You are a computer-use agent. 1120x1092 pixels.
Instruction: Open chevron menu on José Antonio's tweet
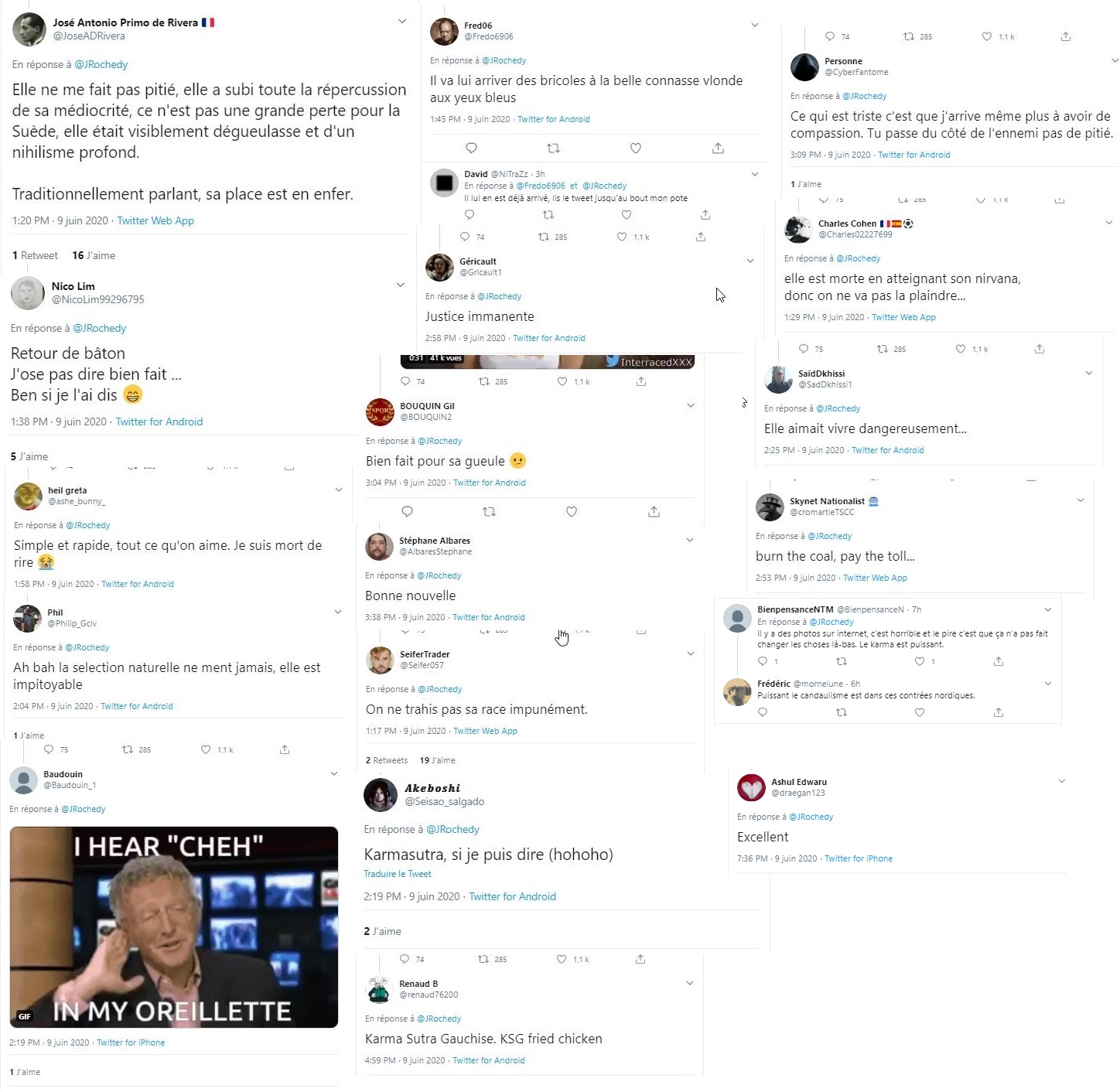coord(402,21)
